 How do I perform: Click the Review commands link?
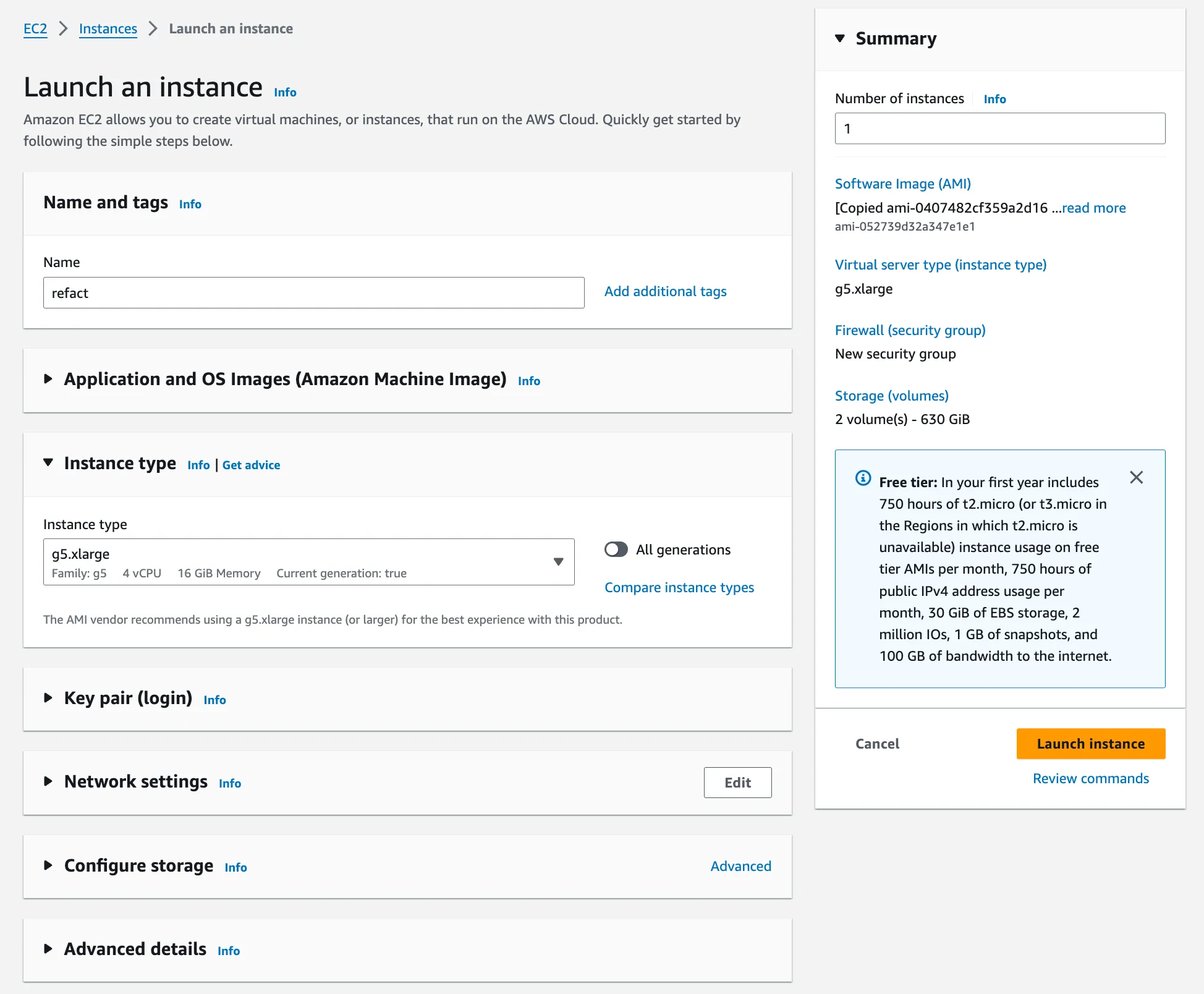[x=1090, y=778]
